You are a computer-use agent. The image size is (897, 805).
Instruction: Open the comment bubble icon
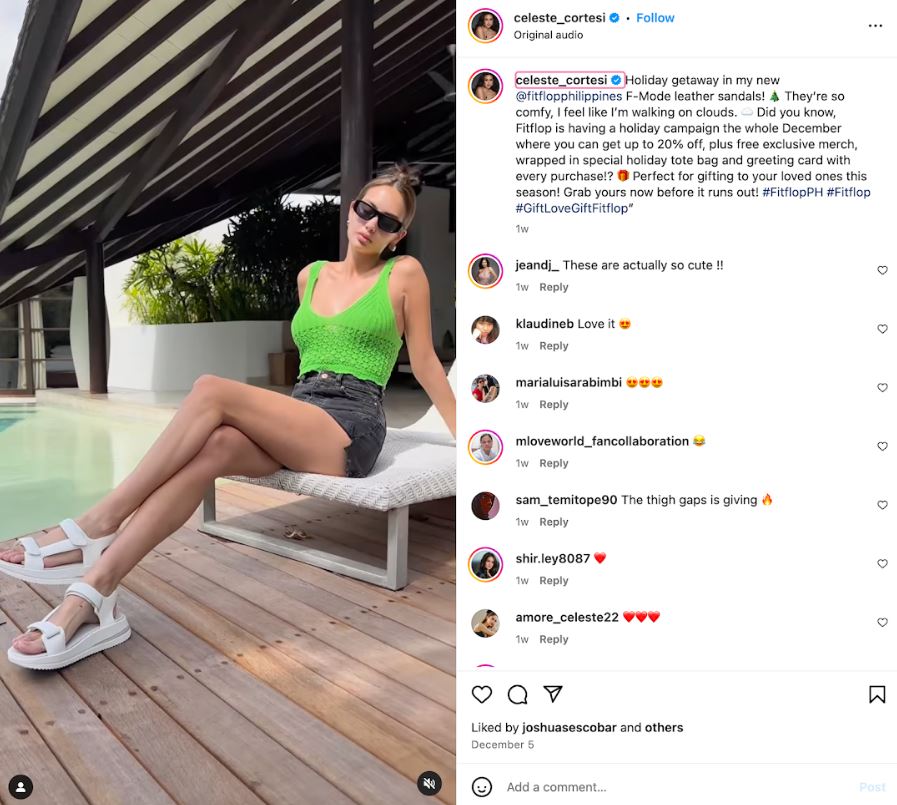[x=517, y=694]
